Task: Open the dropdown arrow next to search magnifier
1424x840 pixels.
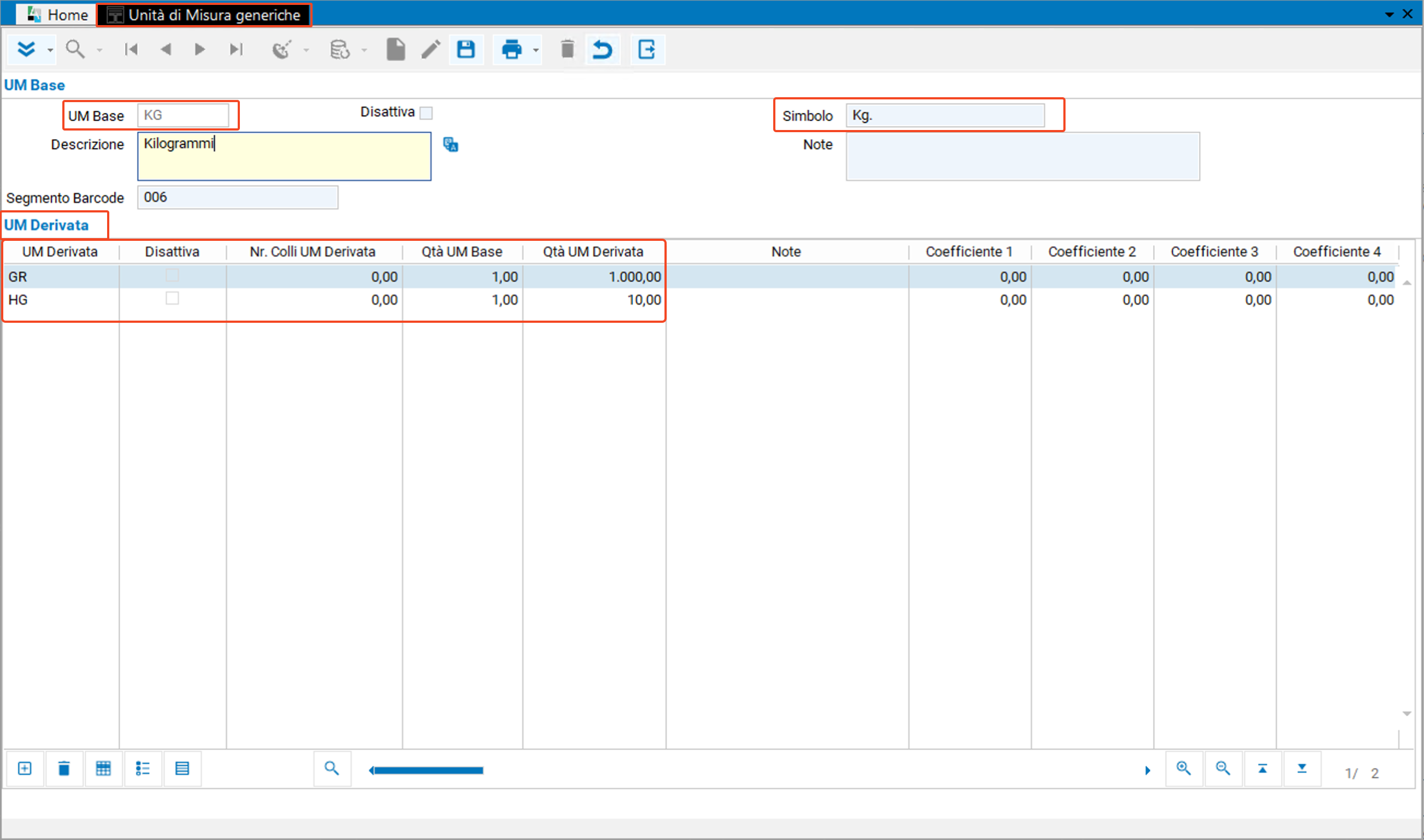Action: [99, 51]
